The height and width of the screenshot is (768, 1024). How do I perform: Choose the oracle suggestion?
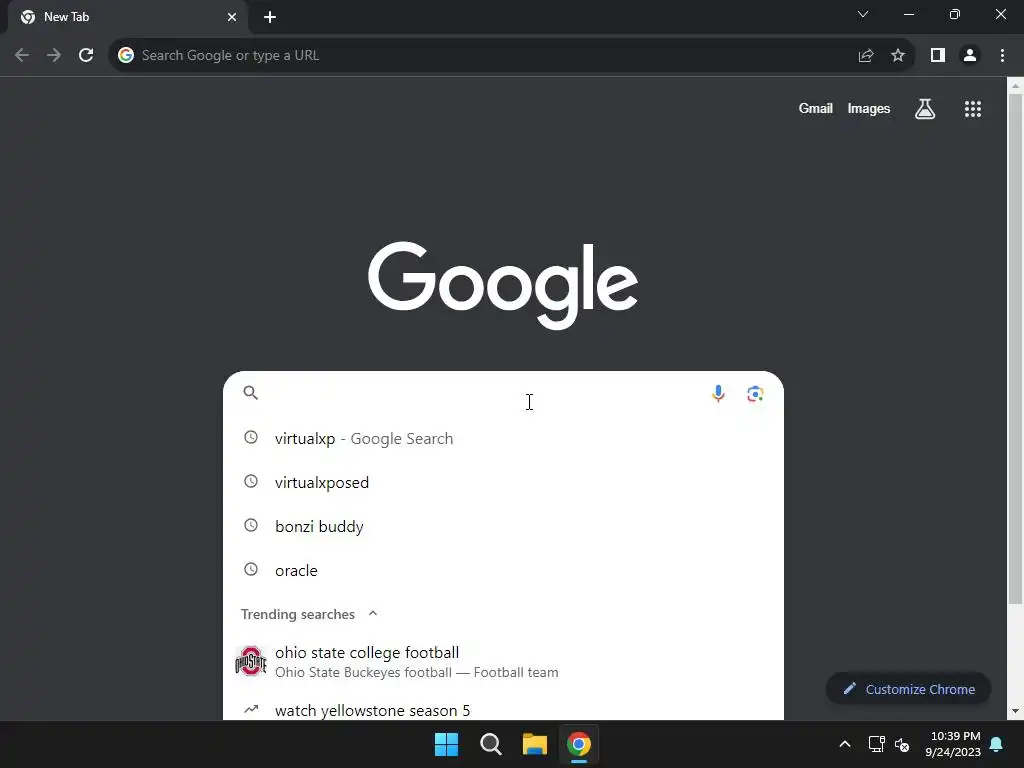(x=503, y=570)
